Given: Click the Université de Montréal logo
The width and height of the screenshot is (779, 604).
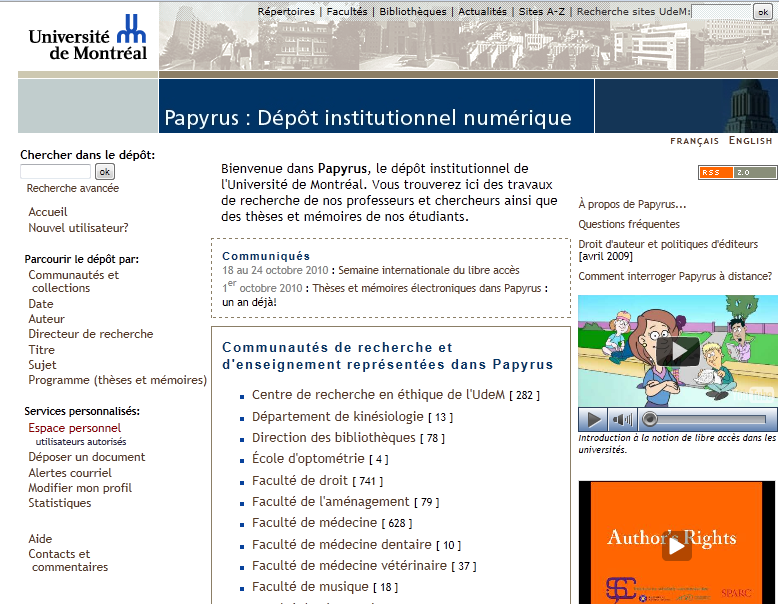Looking at the screenshot, I should point(88,38).
